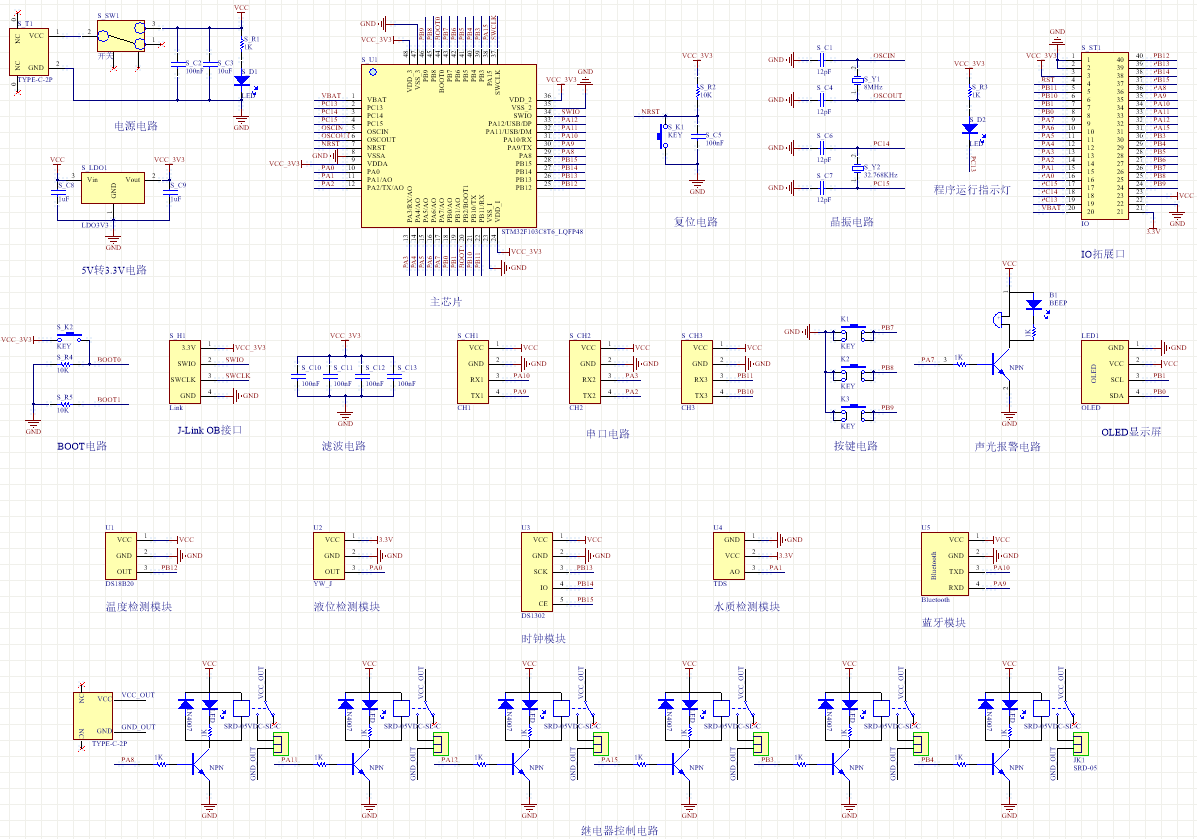Click the S_H1 J-Link connector block
1197x839 pixels.
click(184, 372)
